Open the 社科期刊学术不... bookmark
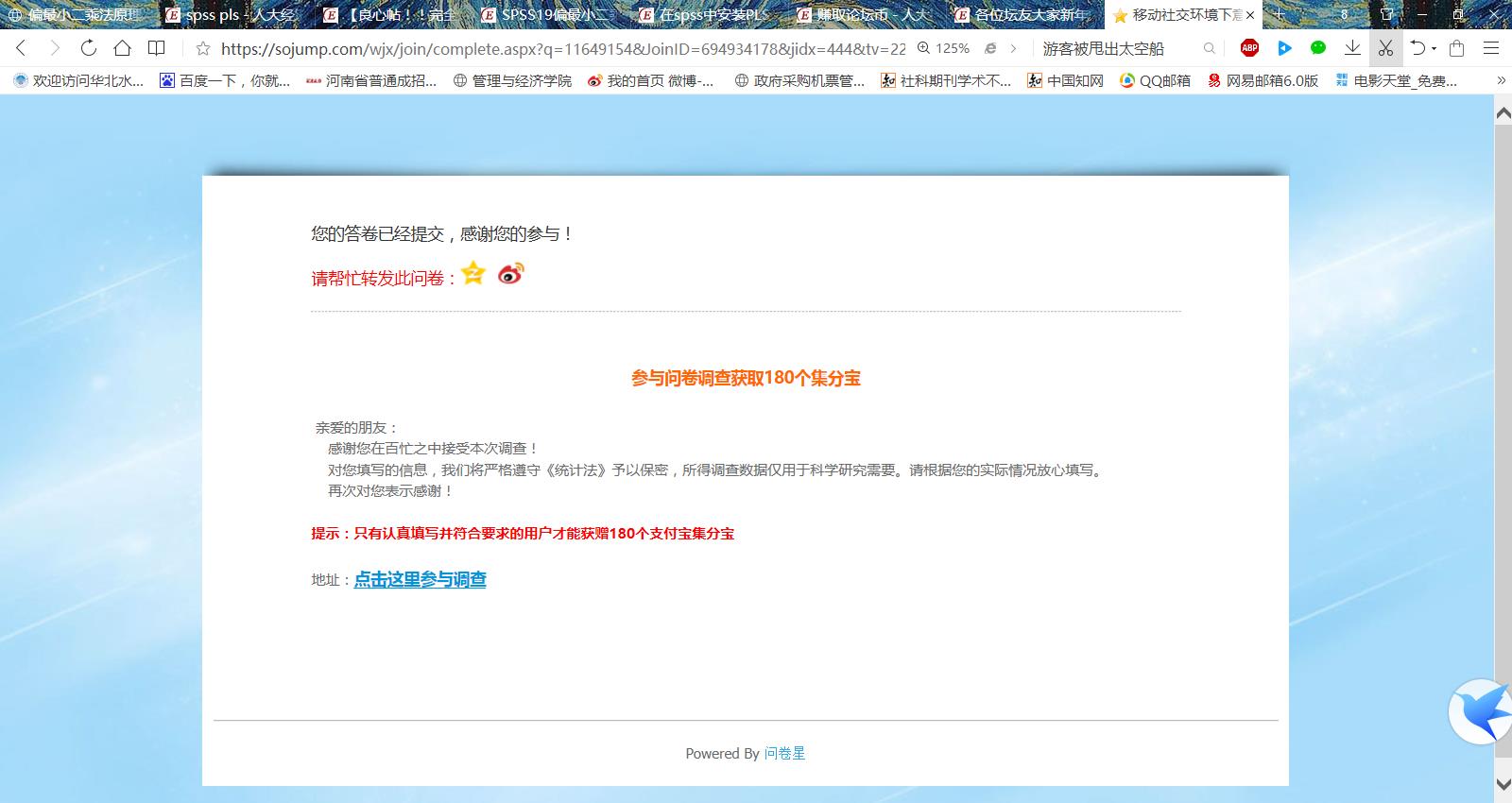This screenshot has height=803, width=1512. click(946, 81)
